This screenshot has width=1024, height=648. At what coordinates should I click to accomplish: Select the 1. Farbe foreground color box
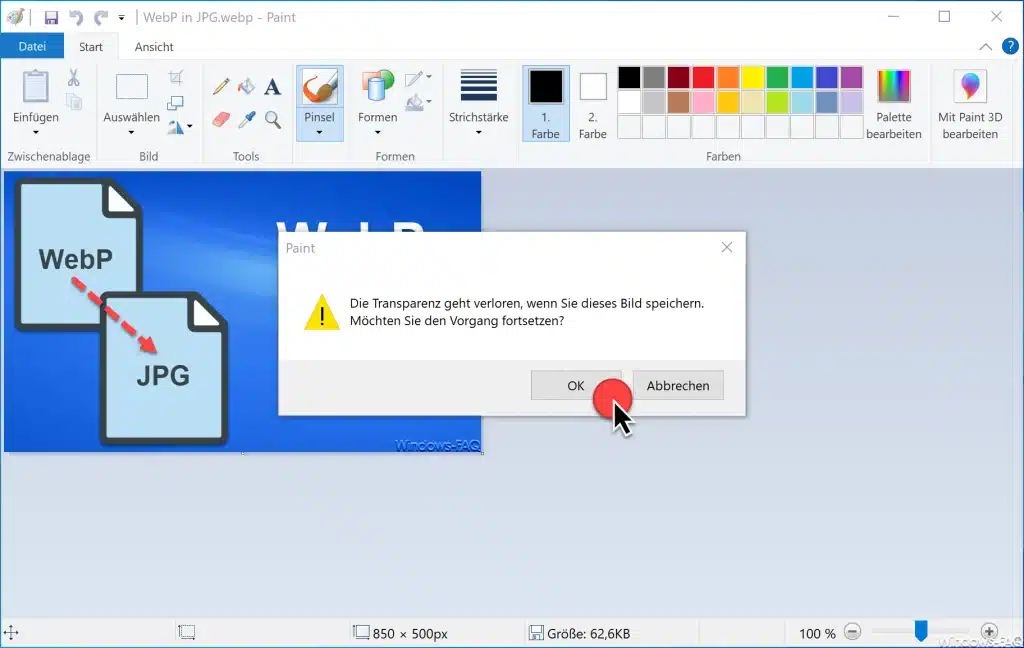pyautogui.click(x=545, y=103)
